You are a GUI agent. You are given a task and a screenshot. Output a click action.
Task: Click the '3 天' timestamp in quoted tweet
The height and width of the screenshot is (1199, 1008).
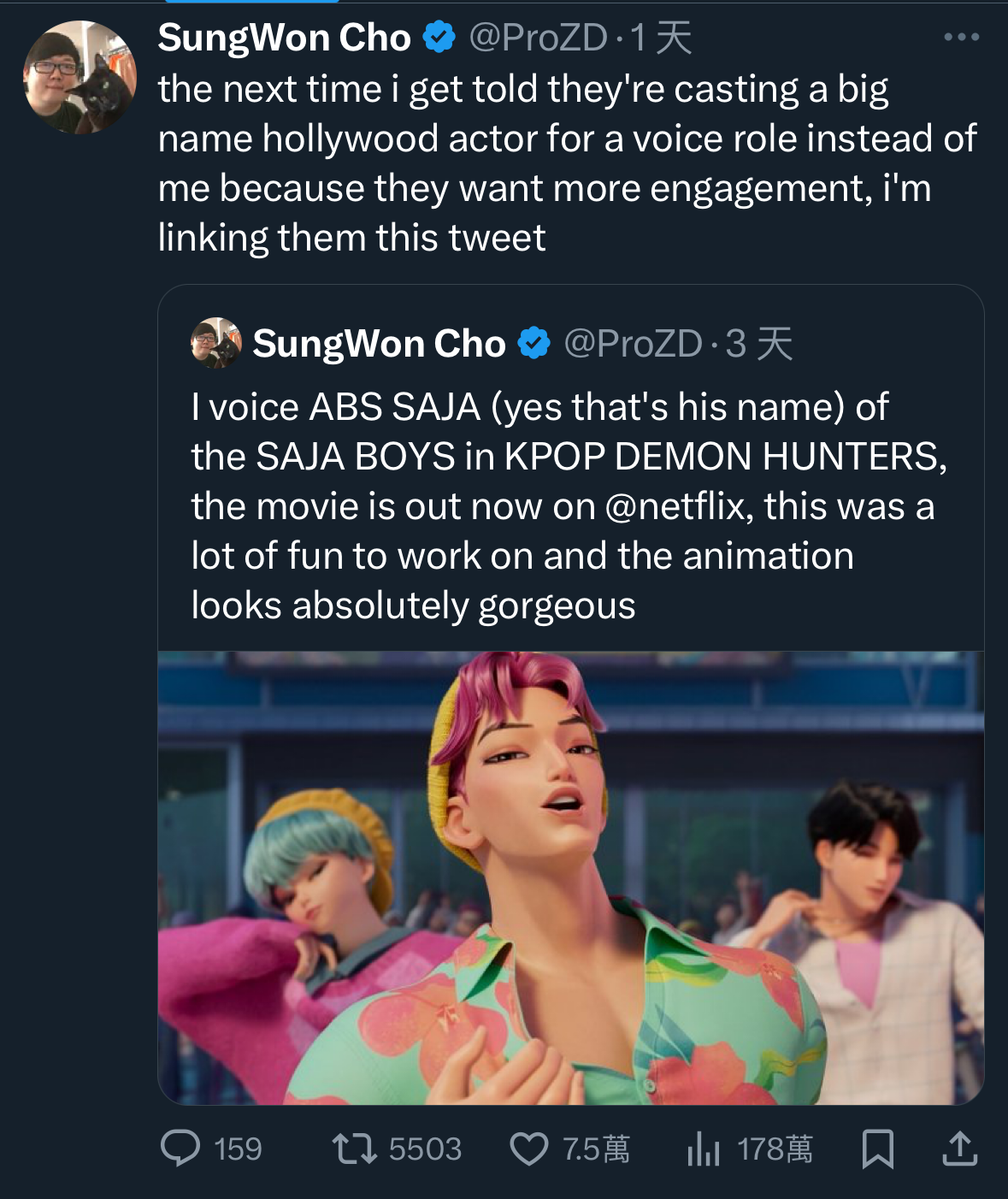(x=758, y=344)
